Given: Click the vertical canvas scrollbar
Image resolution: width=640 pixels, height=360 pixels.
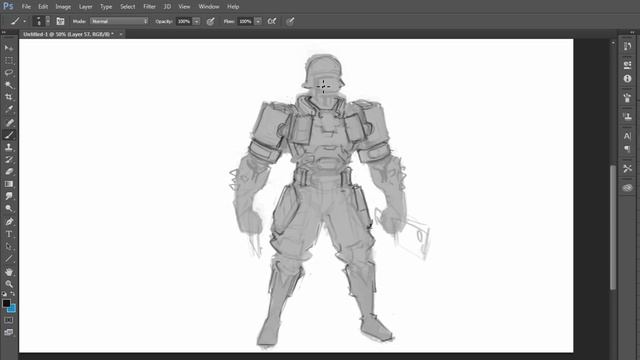Looking at the screenshot, I should (613, 228).
